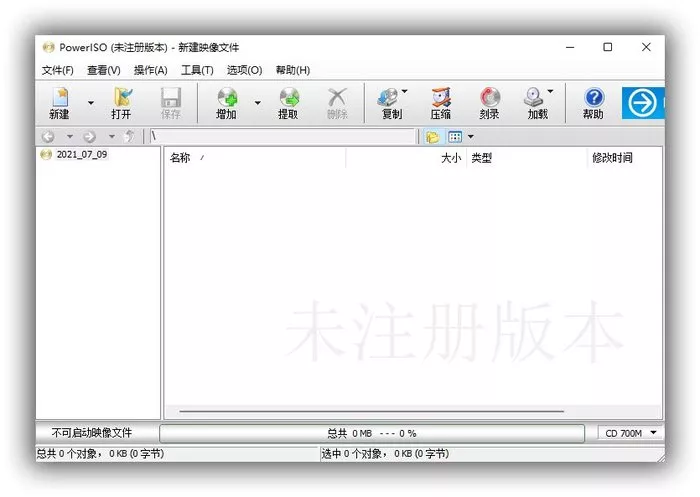This screenshot has height=497, width=700.
Task: Sort by the 名称 column header
Action: click(257, 158)
